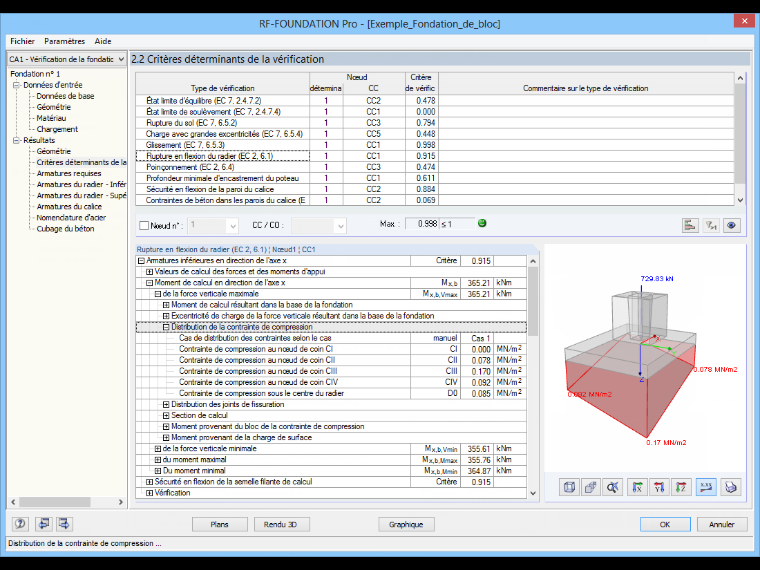The image size is (760, 570).
Task: Select Matériau in the tree
Action: point(51,118)
